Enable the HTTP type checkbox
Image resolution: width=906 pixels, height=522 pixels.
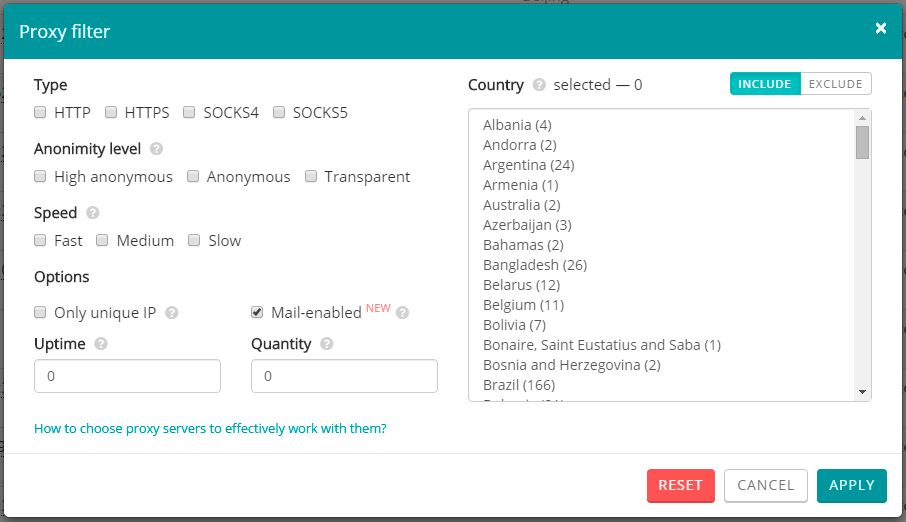pos(41,113)
